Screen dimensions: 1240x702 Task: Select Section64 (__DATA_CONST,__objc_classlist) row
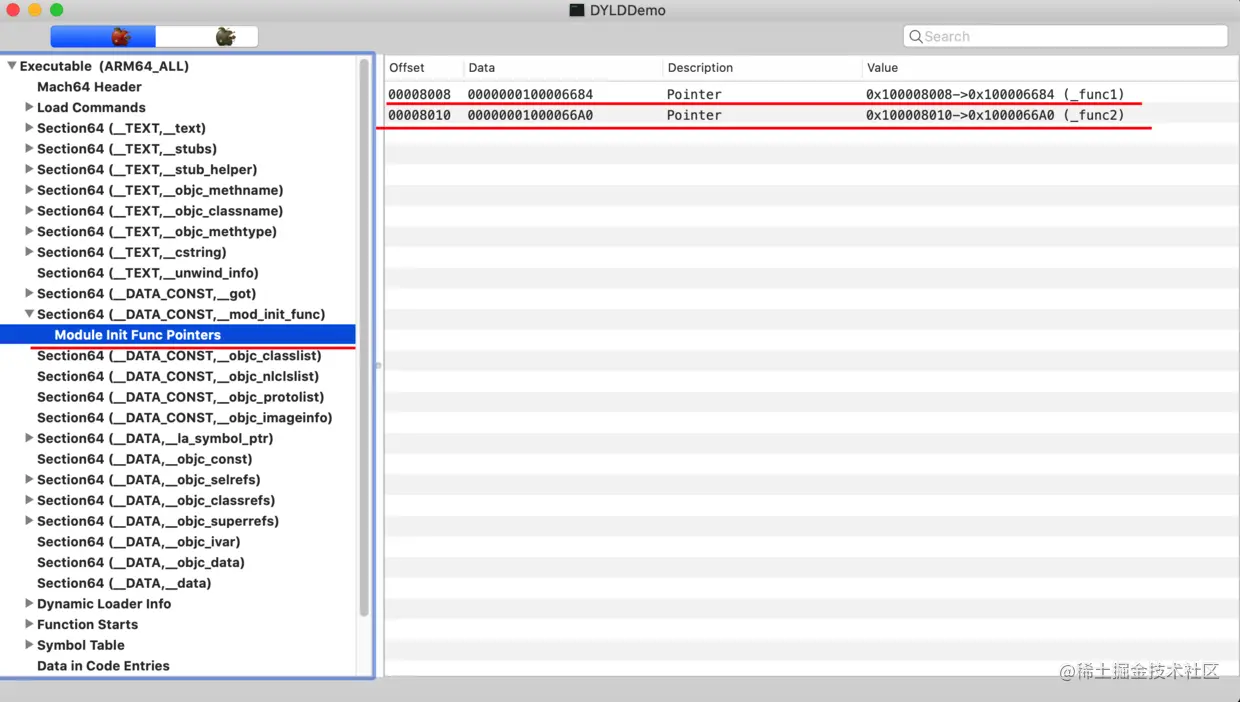pos(179,356)
